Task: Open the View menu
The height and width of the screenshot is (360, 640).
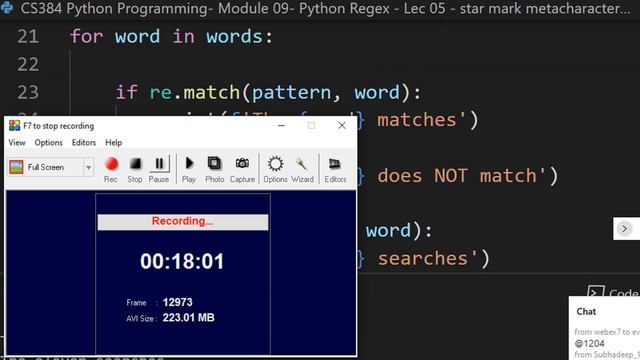Action: pos(17,142)
